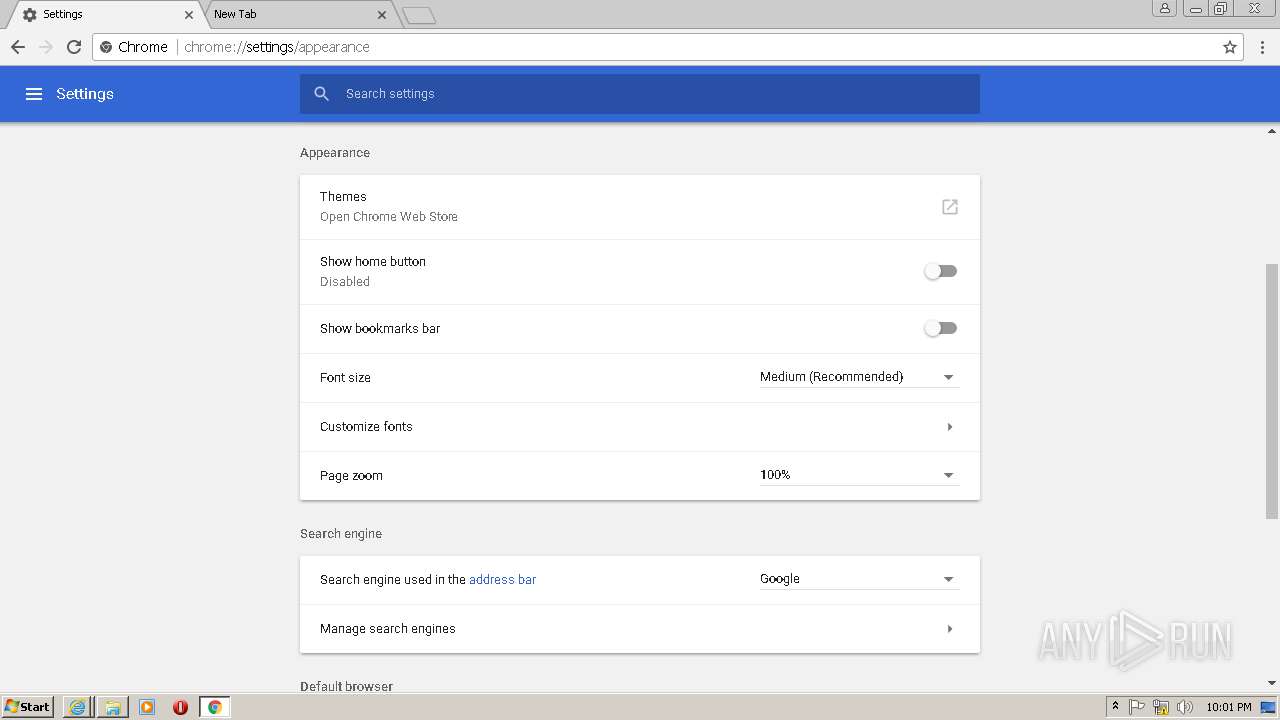
Task: Click the scrollbar down arrow
Action: (1272, 683)
